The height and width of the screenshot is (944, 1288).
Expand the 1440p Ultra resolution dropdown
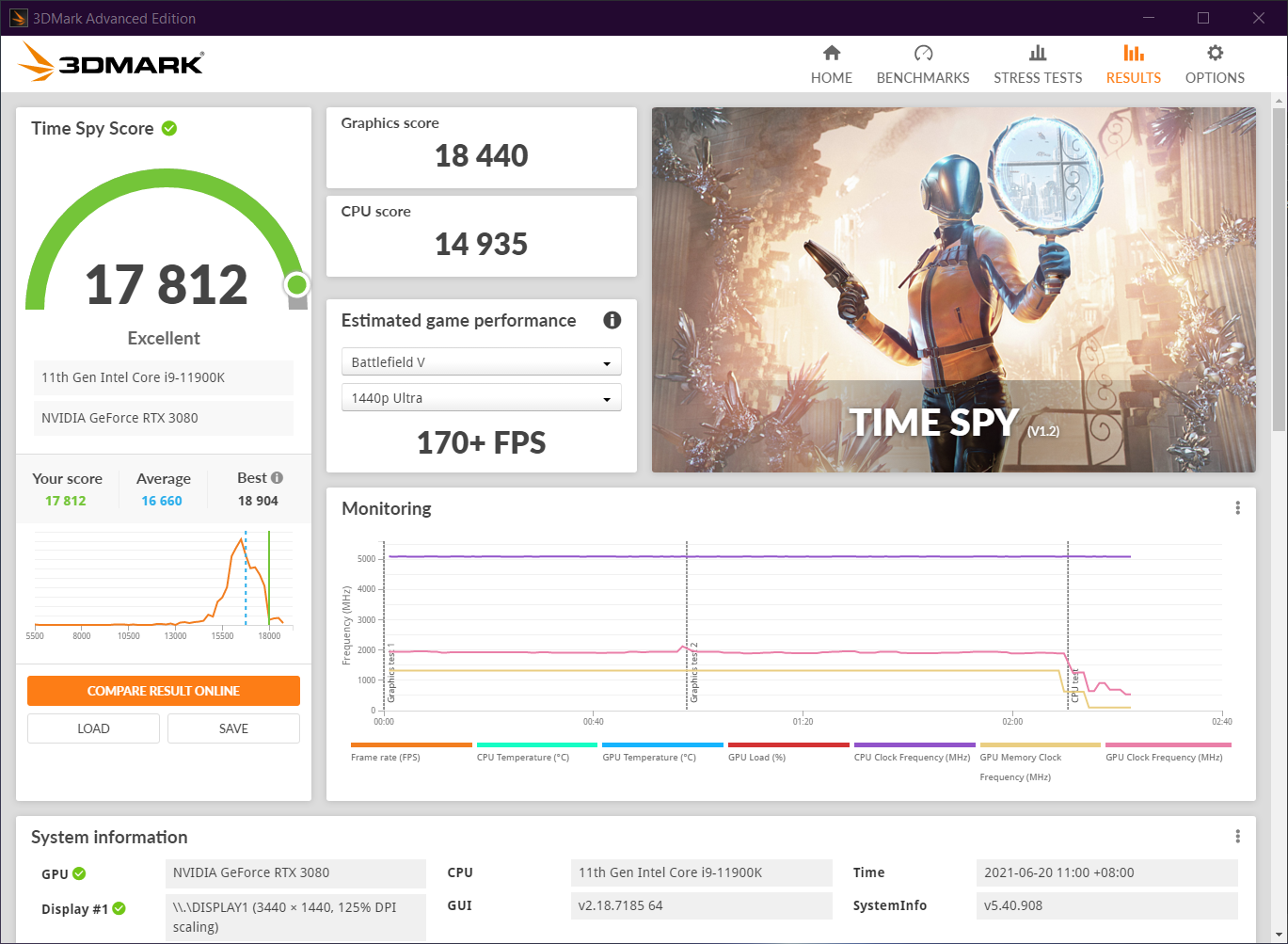click(x=481, y=398)
